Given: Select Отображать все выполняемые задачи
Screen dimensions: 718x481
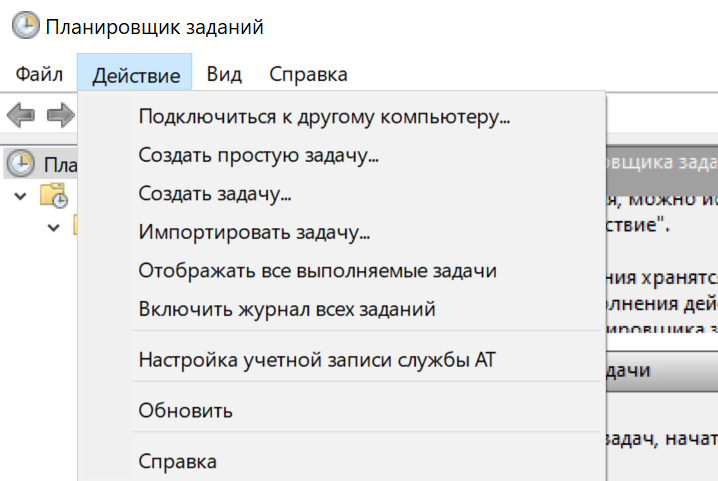Looking at the screenshot, I should (x=317, y=271).
